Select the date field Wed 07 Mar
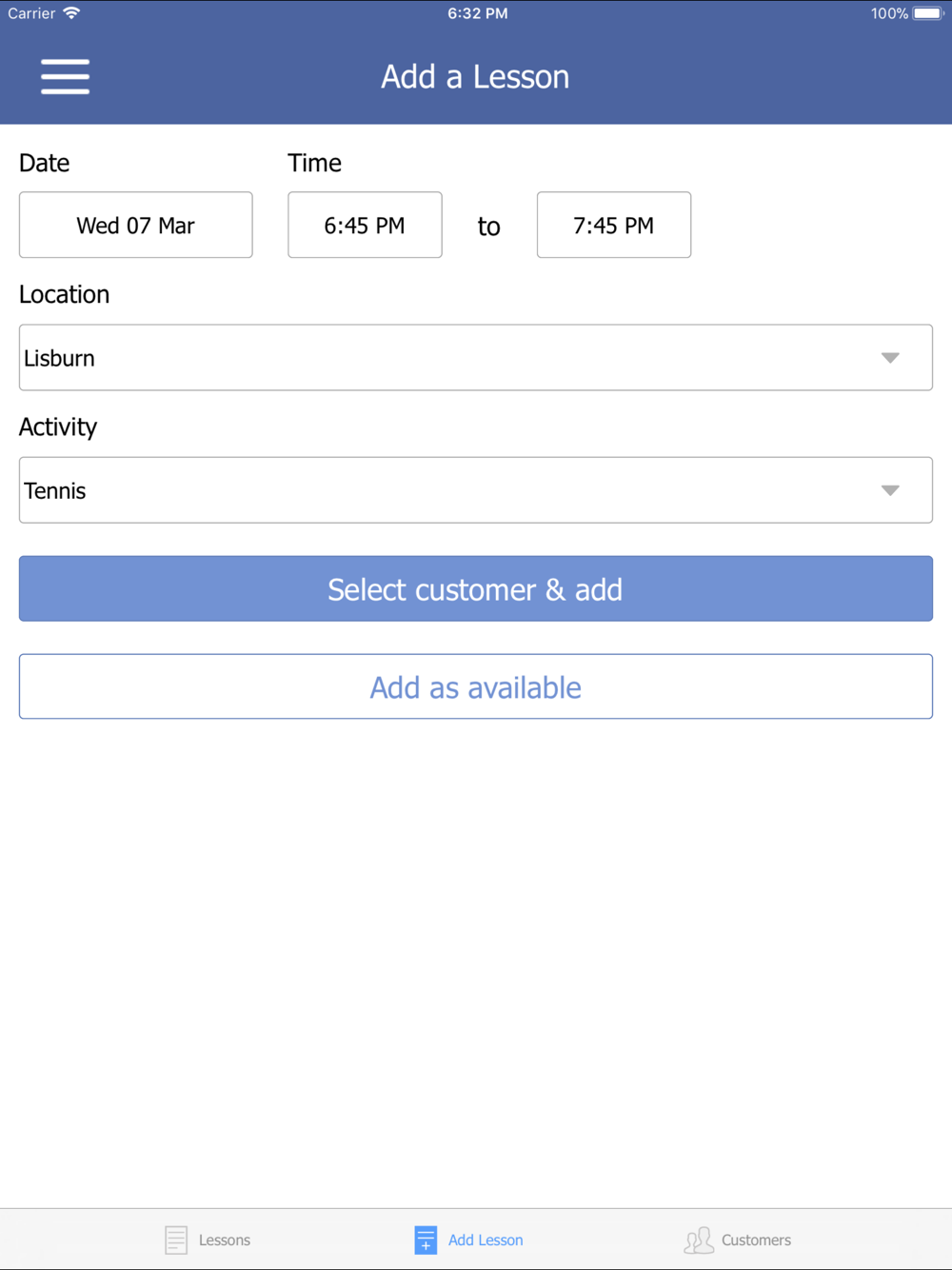This screenshot has width=952, height=1270. 136,226
